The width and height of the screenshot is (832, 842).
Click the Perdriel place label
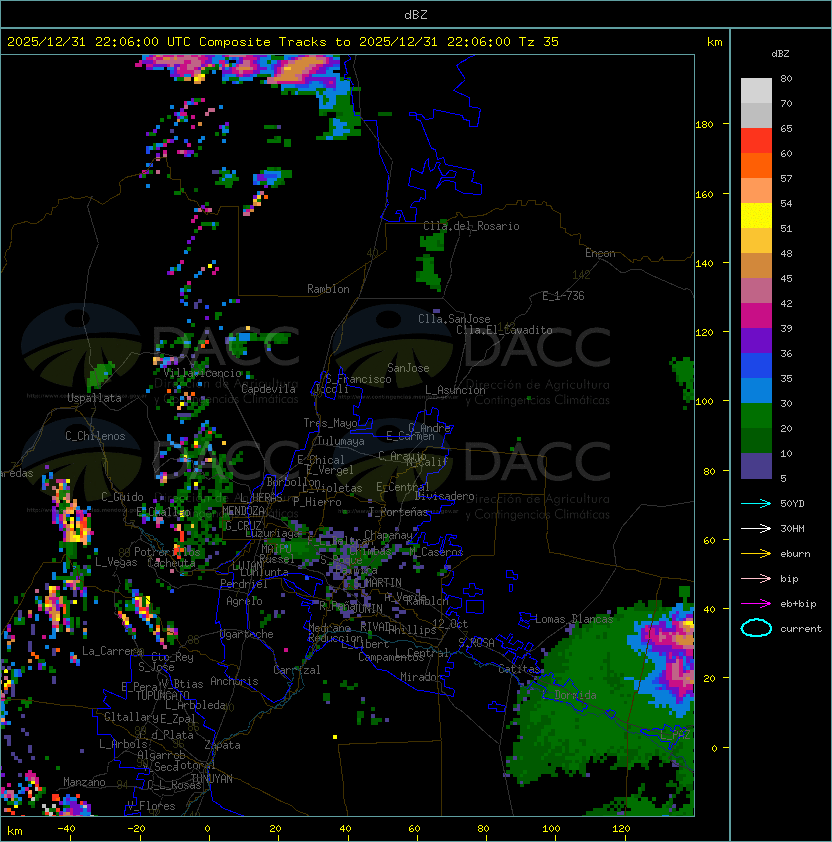coord(244,583)
